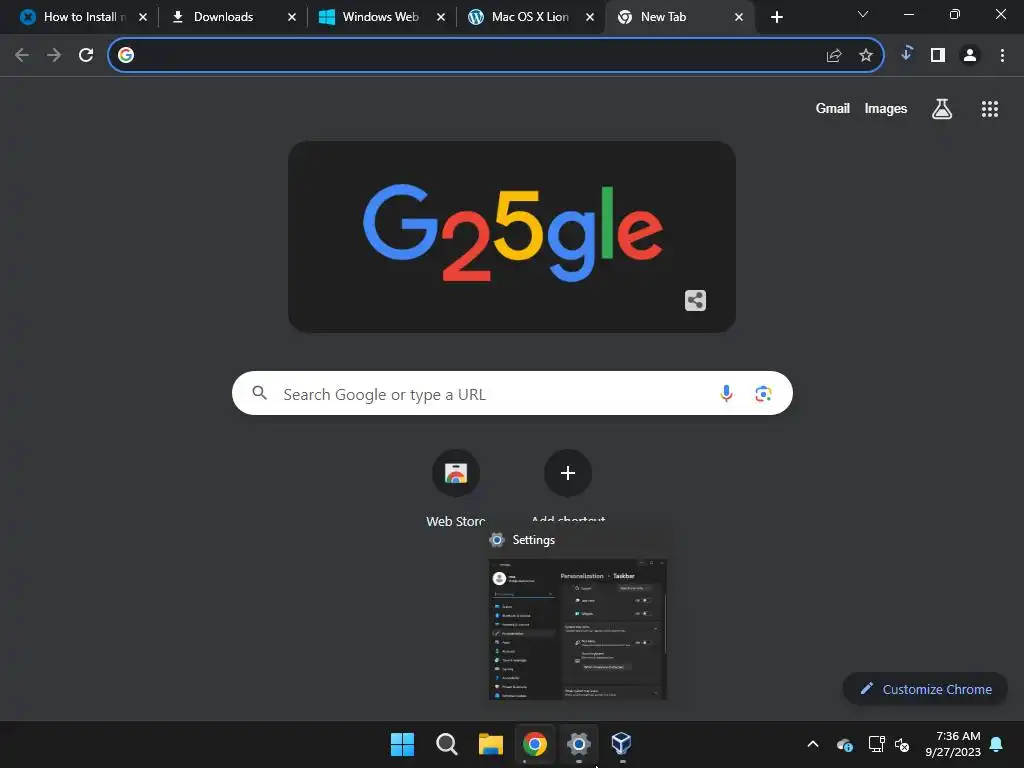
Task: Open the network tray icon
Action: 876,744
